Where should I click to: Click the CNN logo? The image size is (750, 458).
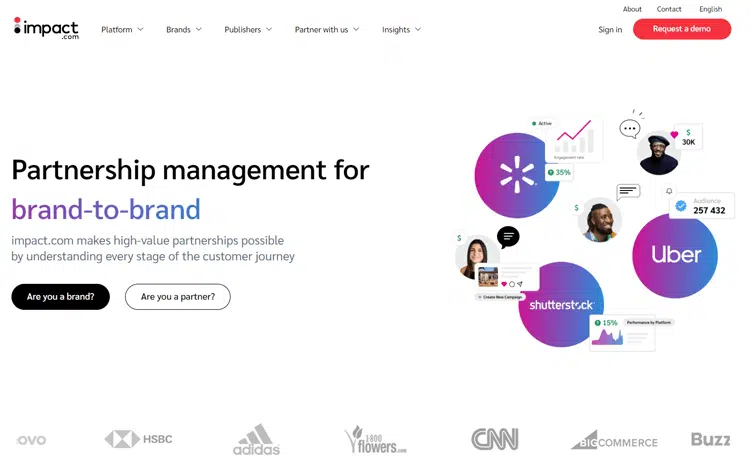point(494,439)
